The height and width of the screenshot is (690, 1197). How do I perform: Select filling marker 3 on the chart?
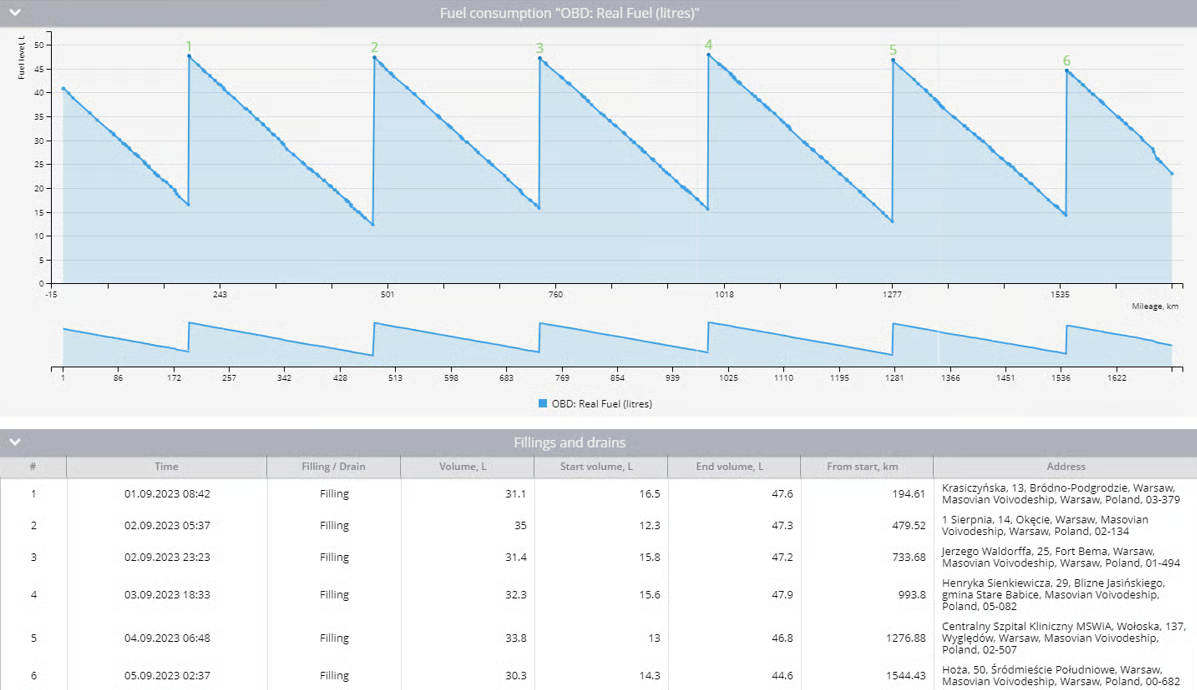coord(540,48)
